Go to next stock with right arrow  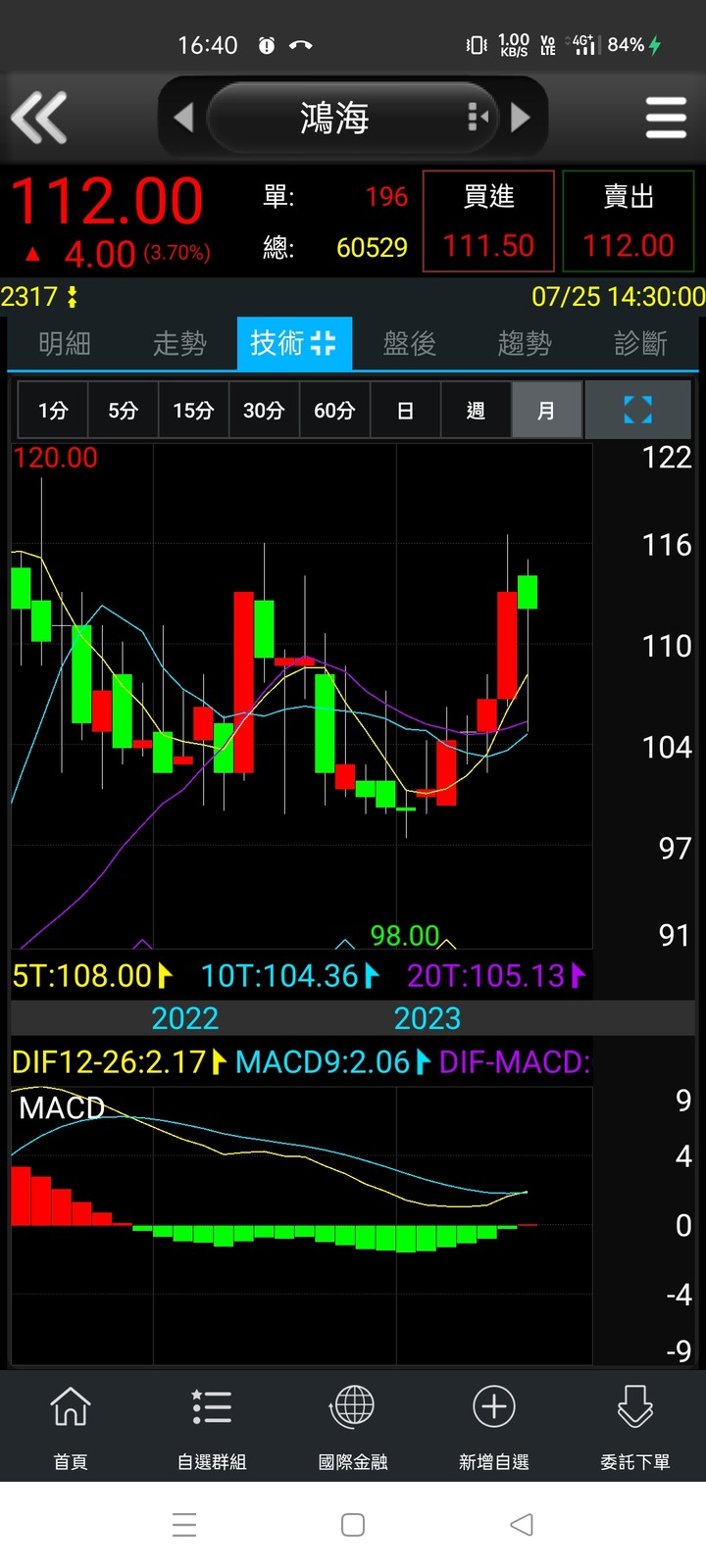pyautogui.click(x=521, y=118)
